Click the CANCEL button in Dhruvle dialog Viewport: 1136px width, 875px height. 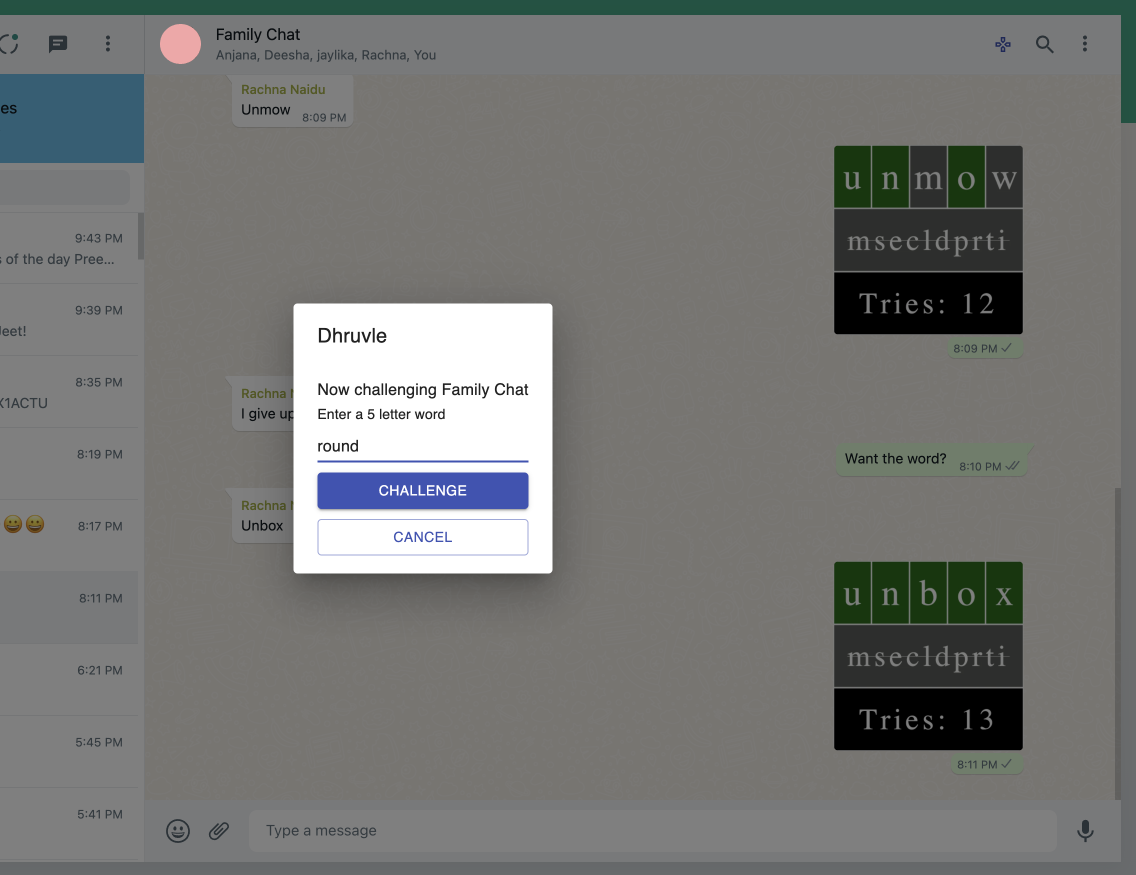pos(422,537)
